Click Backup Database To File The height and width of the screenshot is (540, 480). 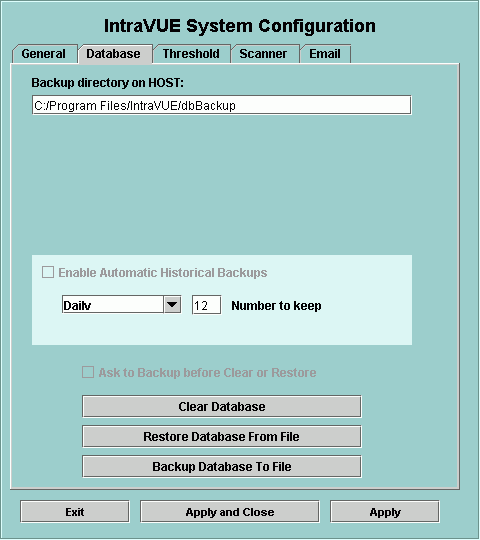[x=222, y=467]
